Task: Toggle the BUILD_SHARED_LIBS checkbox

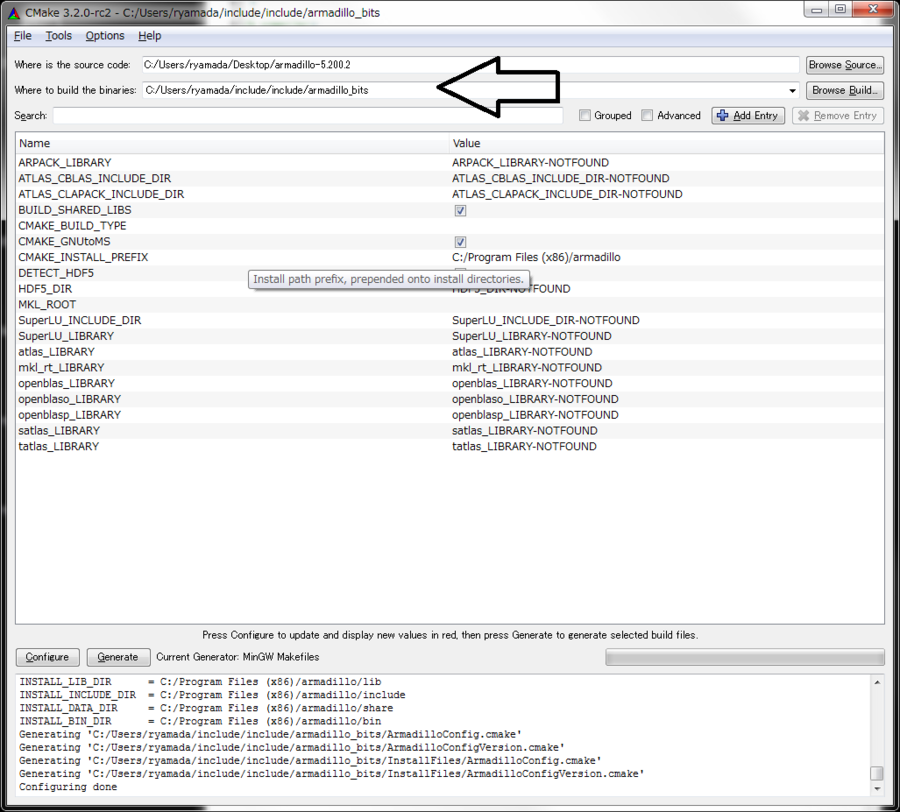Action: pyautogui.click(x=460, y=211)
